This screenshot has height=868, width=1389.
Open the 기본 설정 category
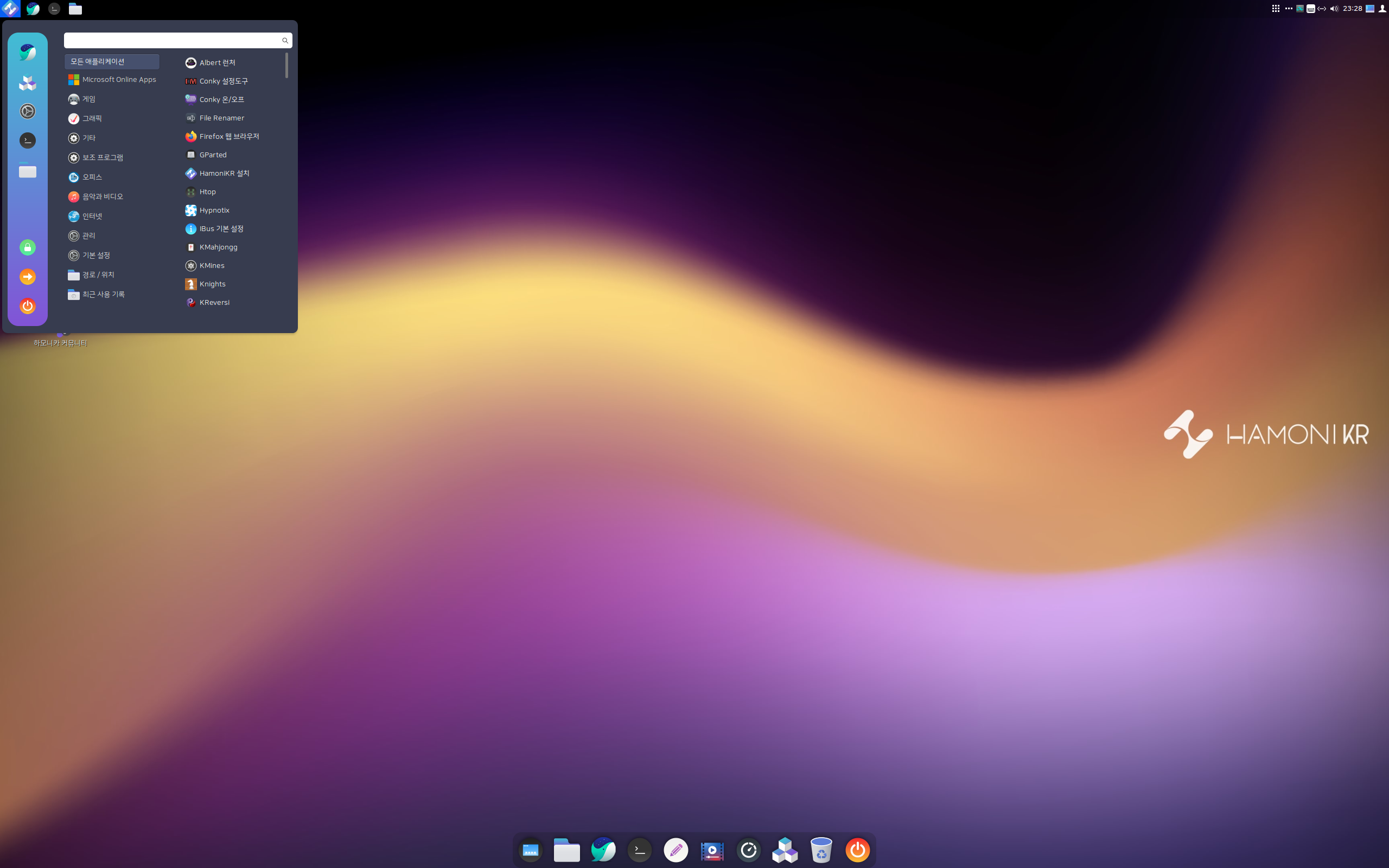(x=112, y=256)
